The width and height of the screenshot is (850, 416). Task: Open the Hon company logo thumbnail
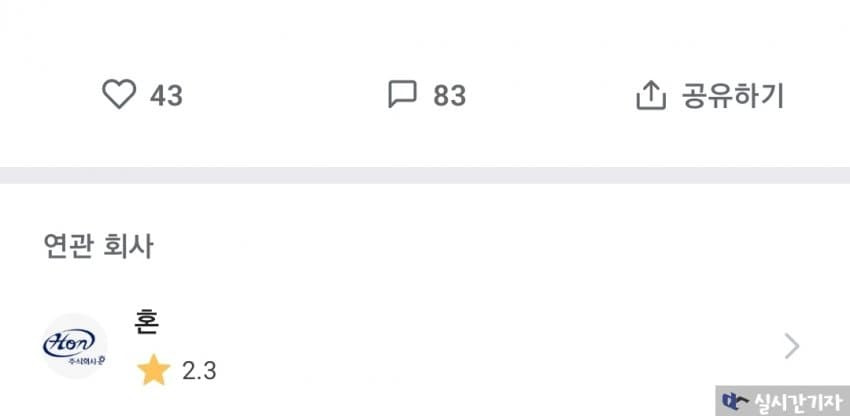point(75,346)
